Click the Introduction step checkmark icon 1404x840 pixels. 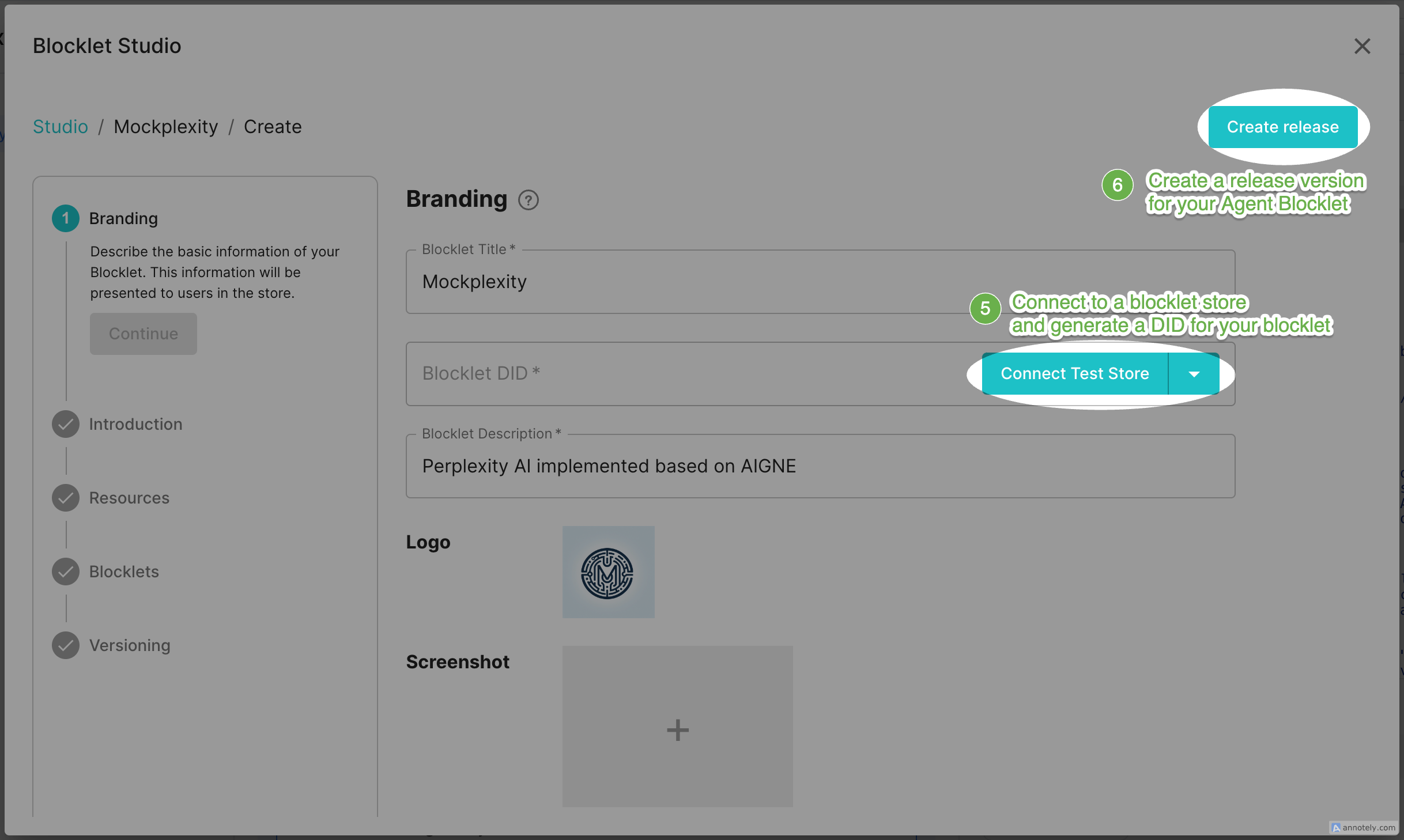[x=66, y=424]
